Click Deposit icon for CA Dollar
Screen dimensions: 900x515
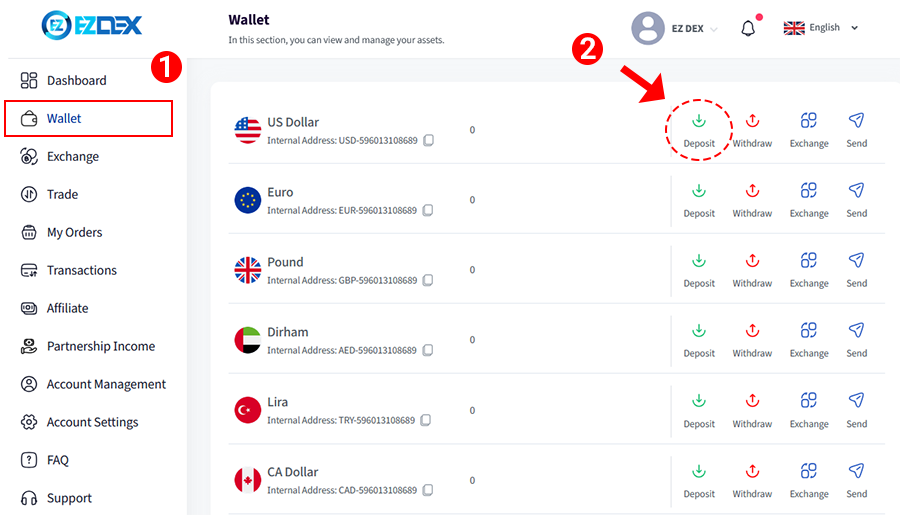coord(699,471)
